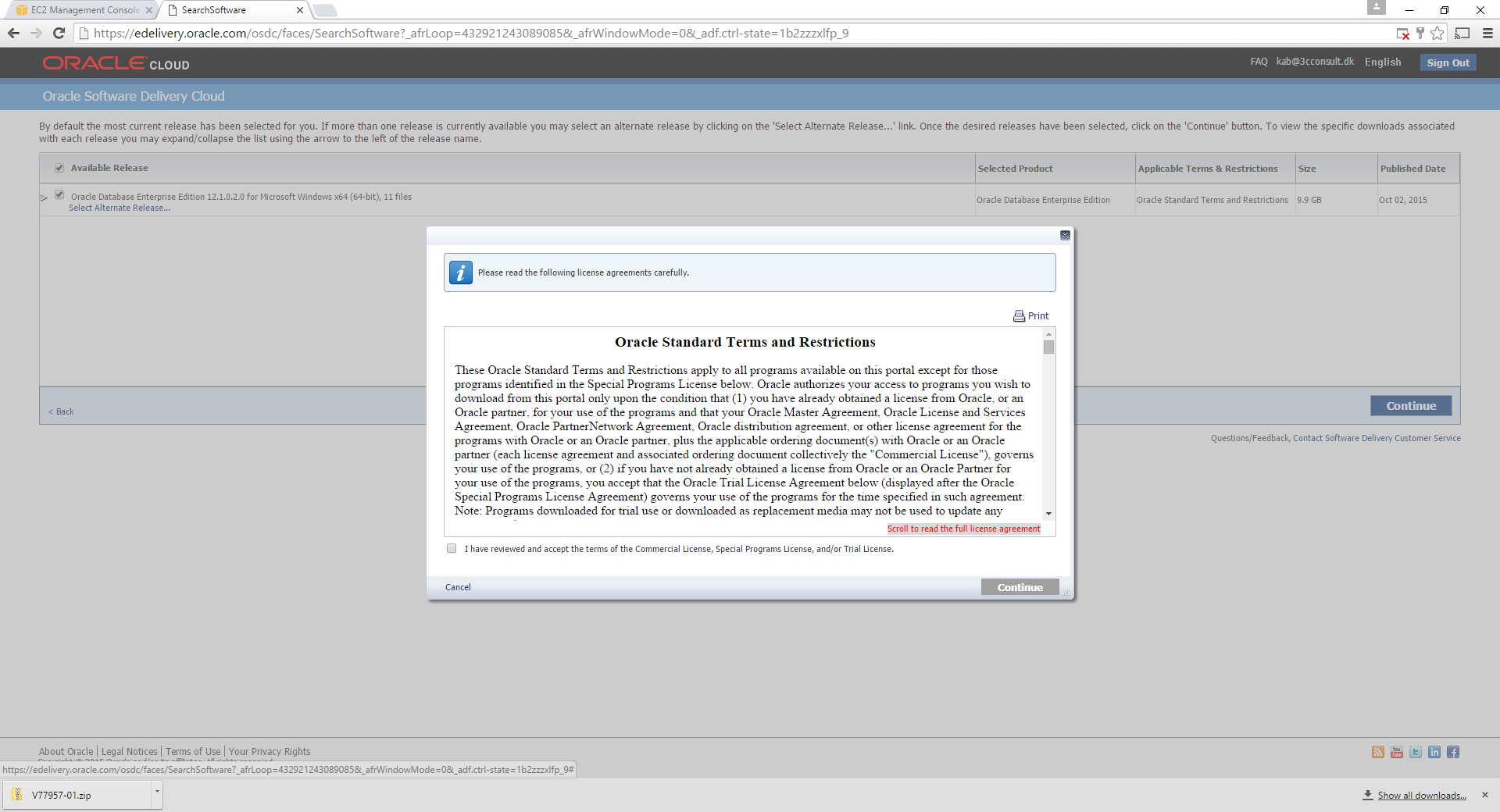Open Oracle Twitter icon
This screenshot has height=812, width=1500.
point(1416,752)
